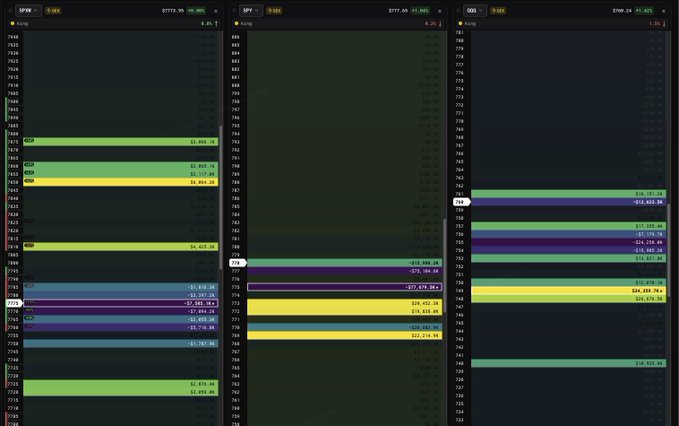This screenshot has height=426, width=679.
Task: Select the green bar at QQQ strike 740
Action: pos(569,363)
